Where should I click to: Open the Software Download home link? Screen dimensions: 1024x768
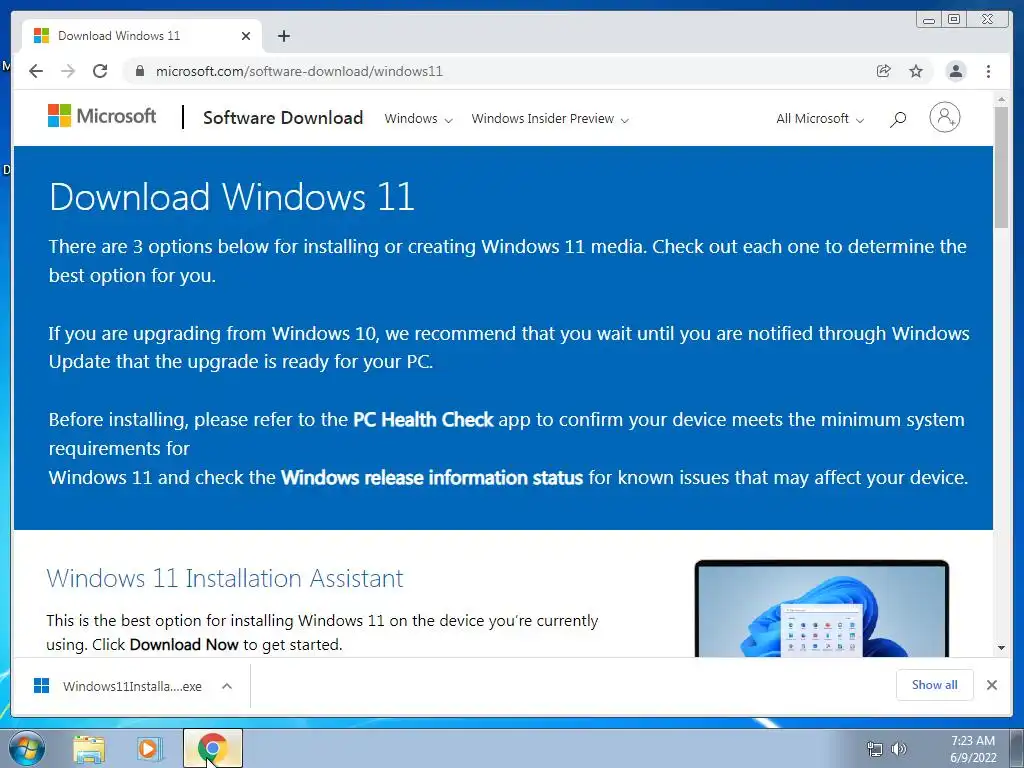[283, 118]
